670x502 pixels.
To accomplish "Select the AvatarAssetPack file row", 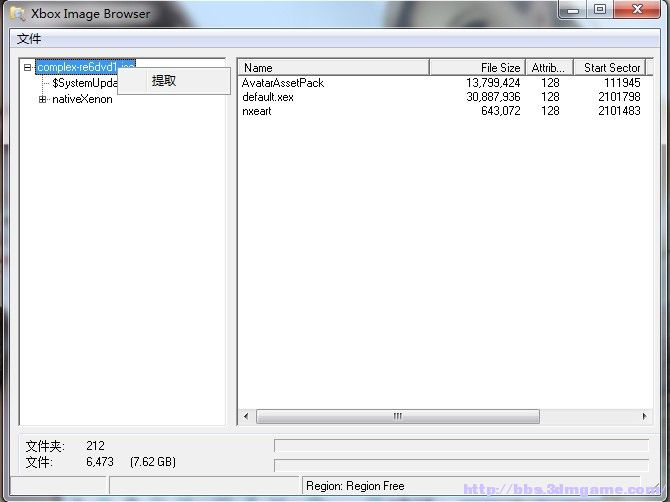I will tap(283, 83).
